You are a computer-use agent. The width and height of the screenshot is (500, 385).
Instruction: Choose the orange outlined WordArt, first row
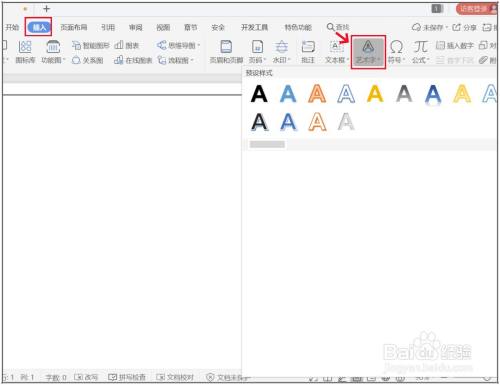317,94
